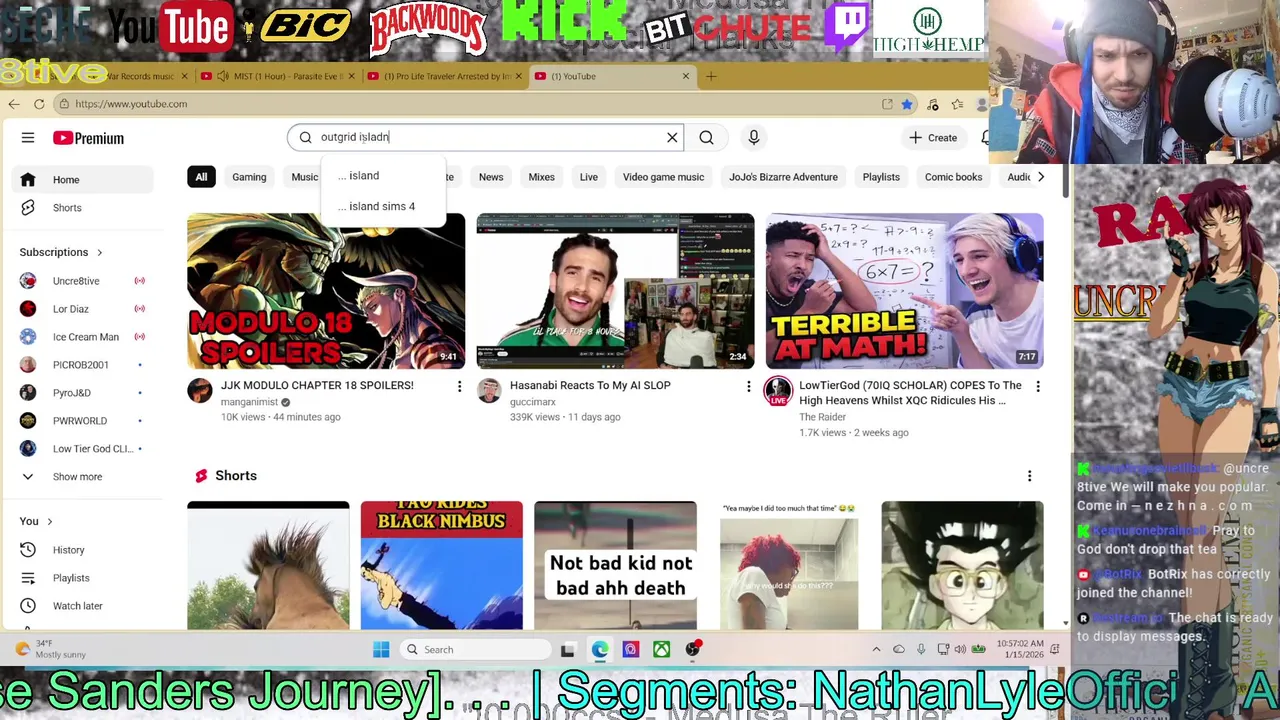Open the YouTube hamburger guide menu
The image size is (1280, 720).
tap(28, 138)
